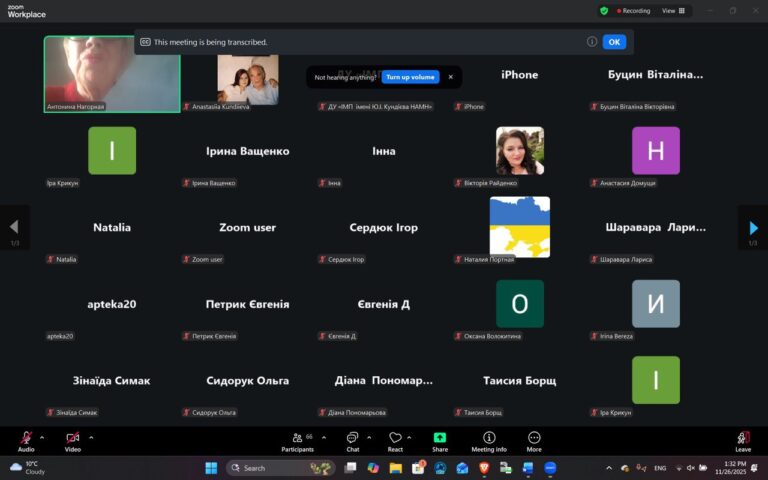Screen dimensions: 768x480
Task: Open the Windows Start menu
Action: [211, 467]
